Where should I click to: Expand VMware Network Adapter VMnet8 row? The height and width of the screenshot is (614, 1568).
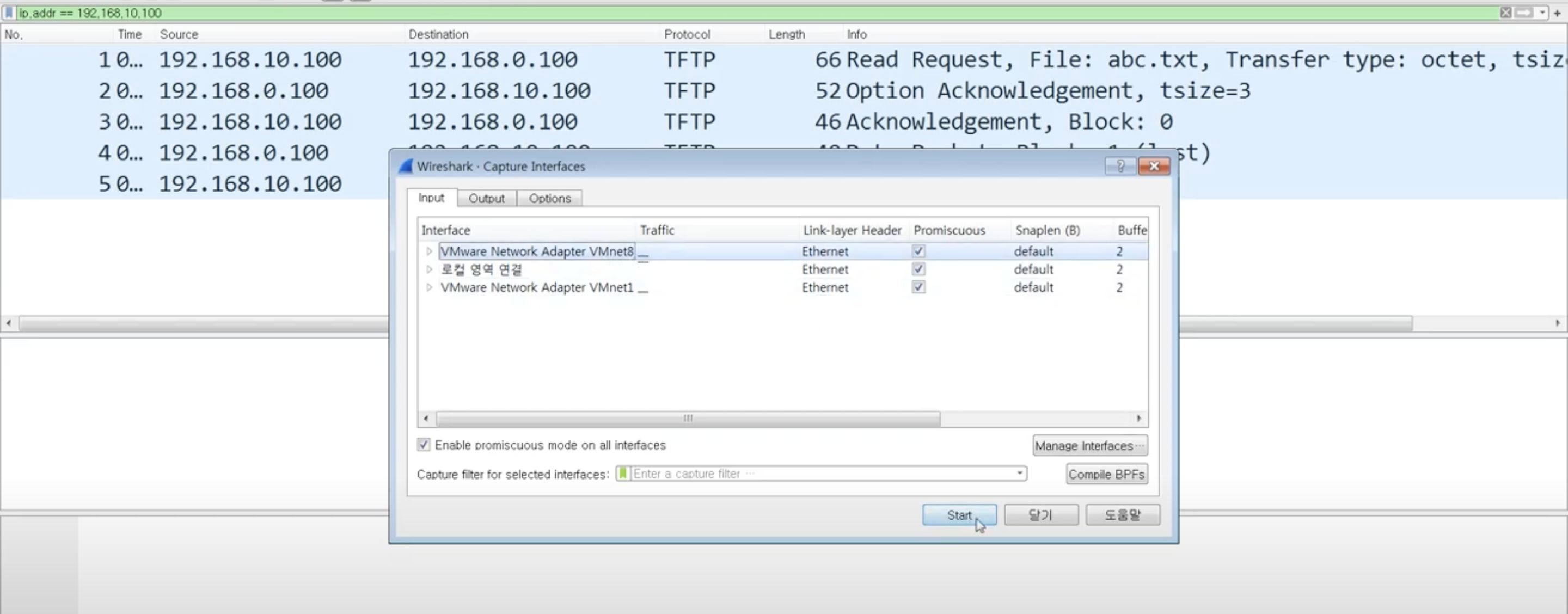point(429,251)
